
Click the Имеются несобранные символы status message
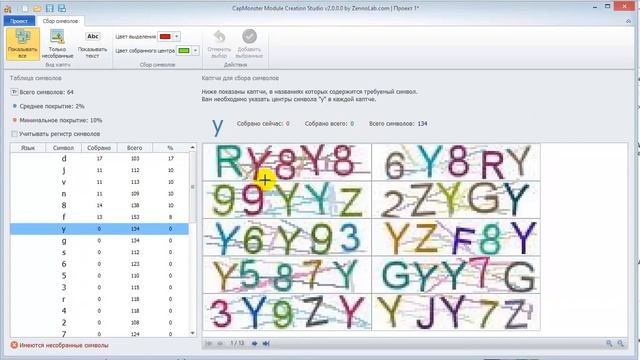pos(64,345)
